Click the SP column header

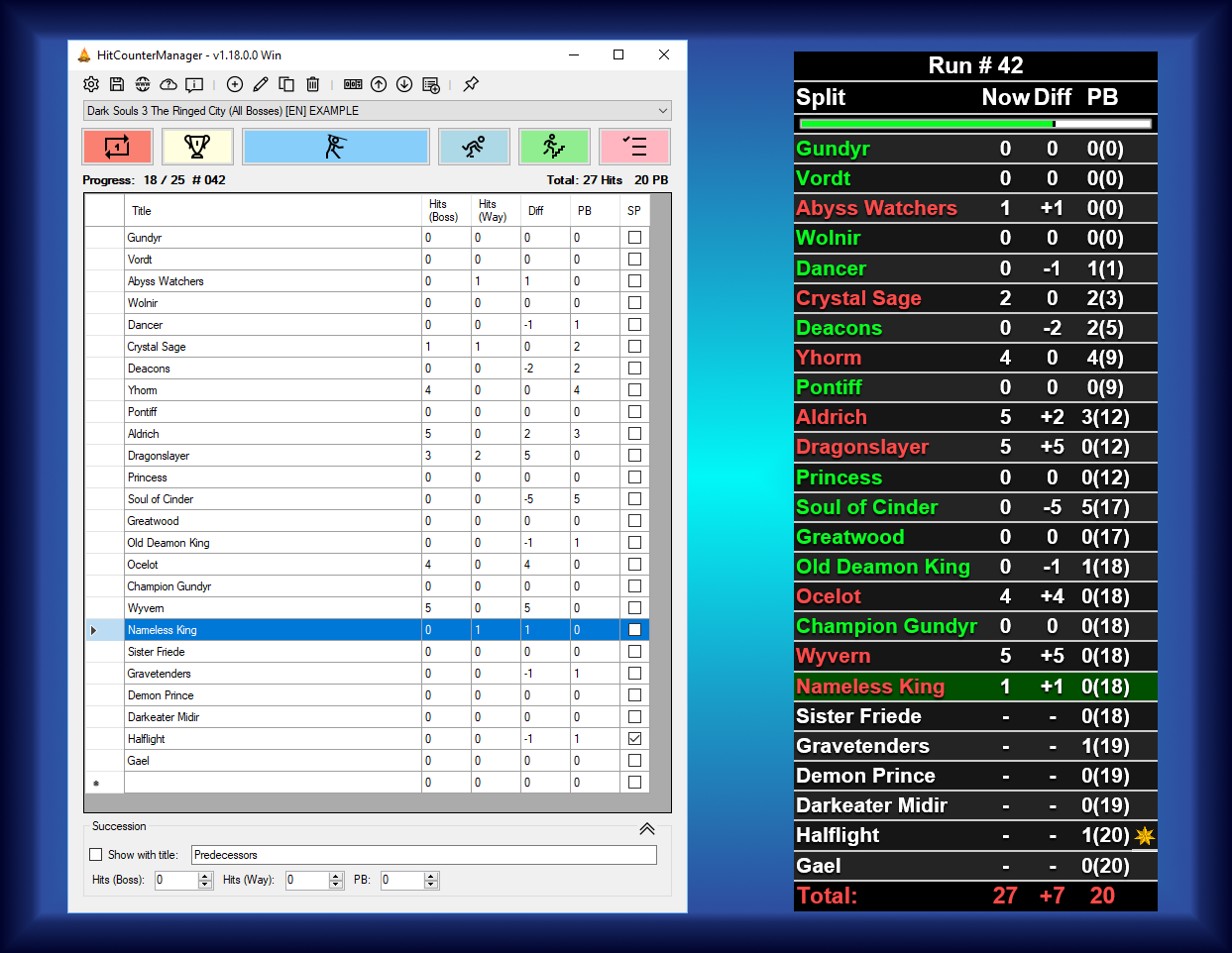tap(634, 211)
